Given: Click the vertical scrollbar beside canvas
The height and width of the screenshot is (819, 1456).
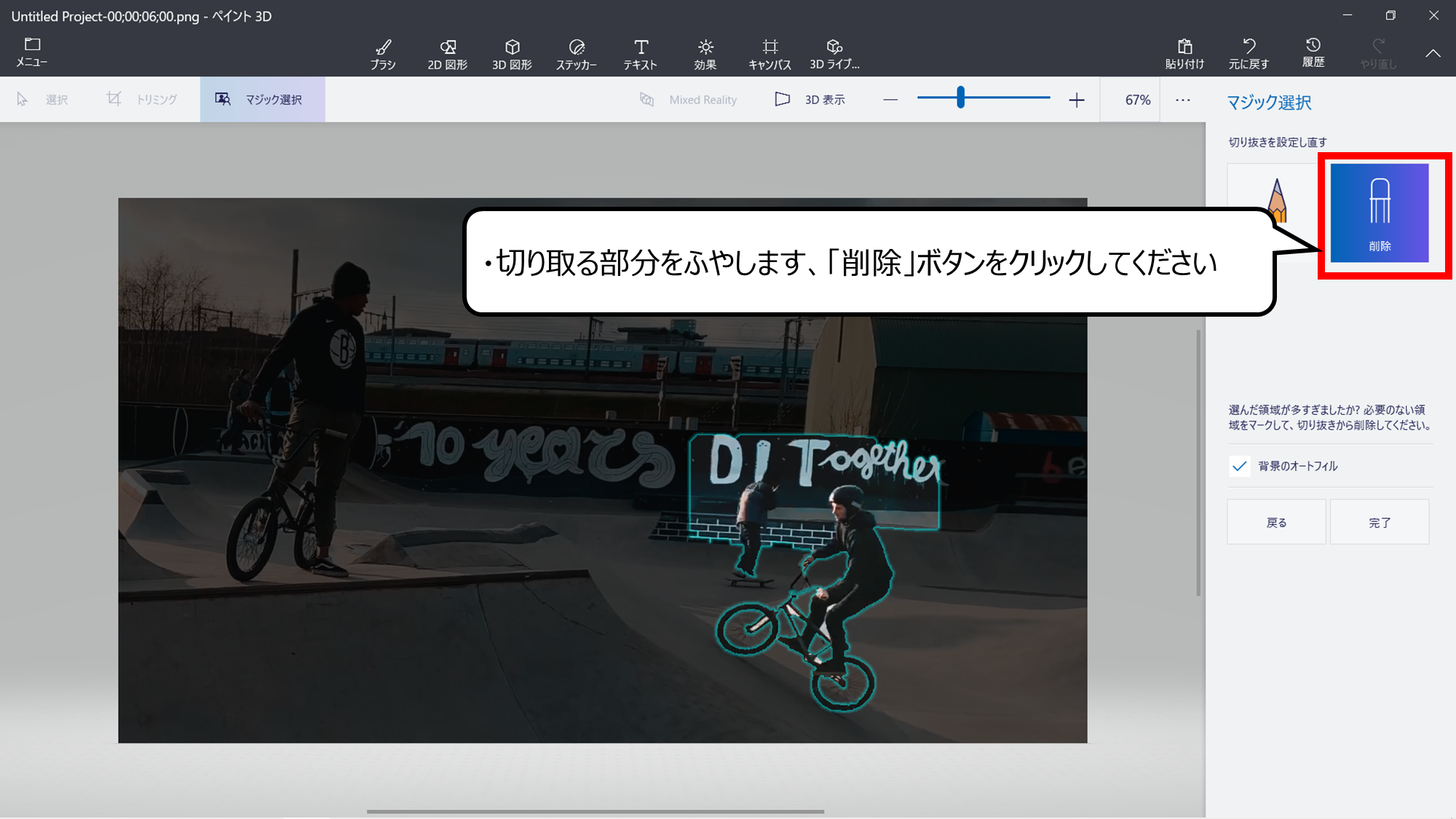Looking at the screenshot, I should tap(1198, 462).
